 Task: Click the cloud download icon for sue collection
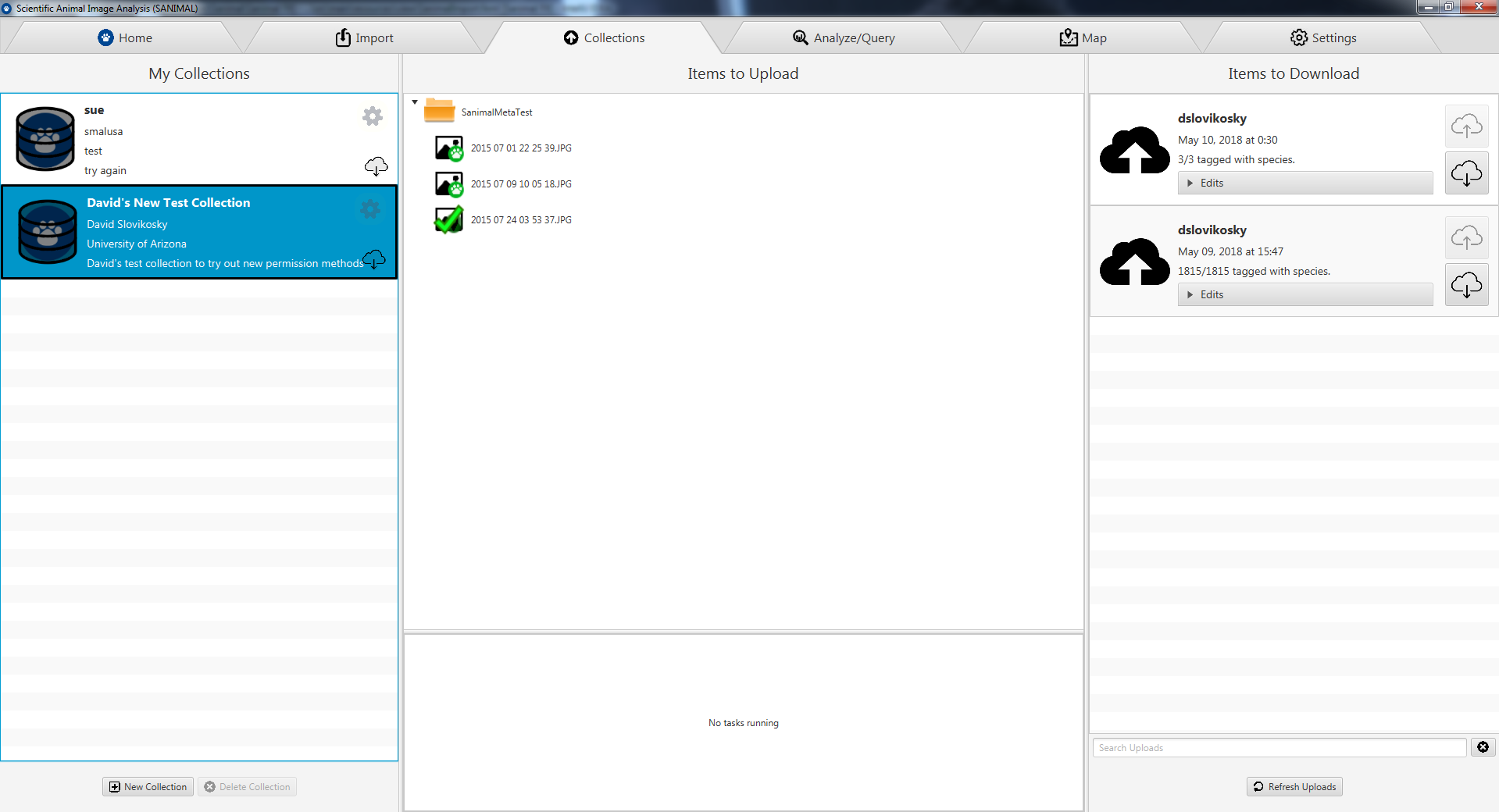376,166
